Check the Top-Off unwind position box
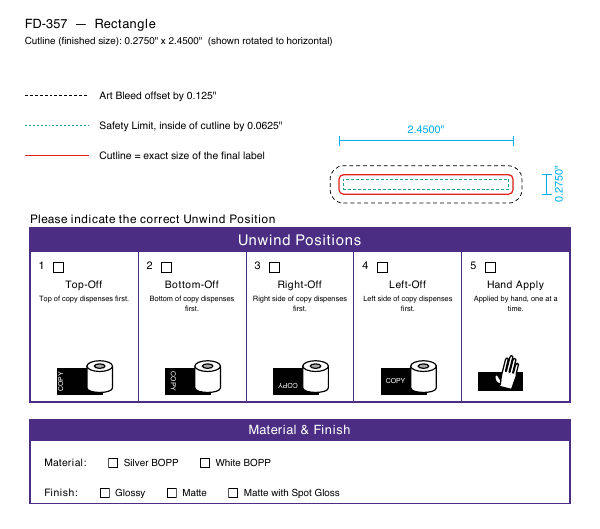600x529 pixels. click(58, 267)
